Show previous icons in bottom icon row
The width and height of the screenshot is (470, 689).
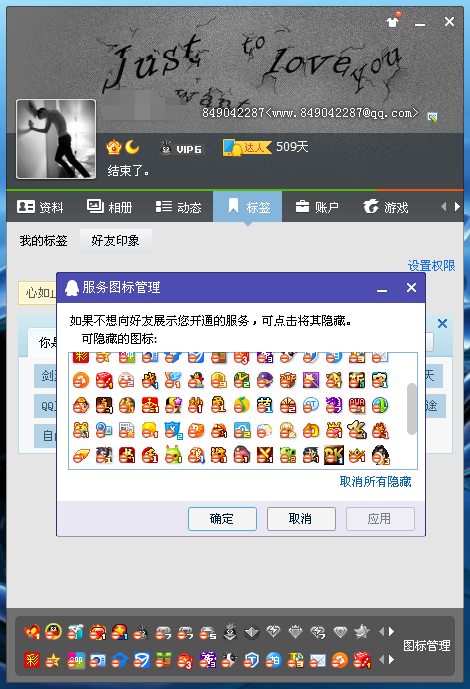[381, 660]
